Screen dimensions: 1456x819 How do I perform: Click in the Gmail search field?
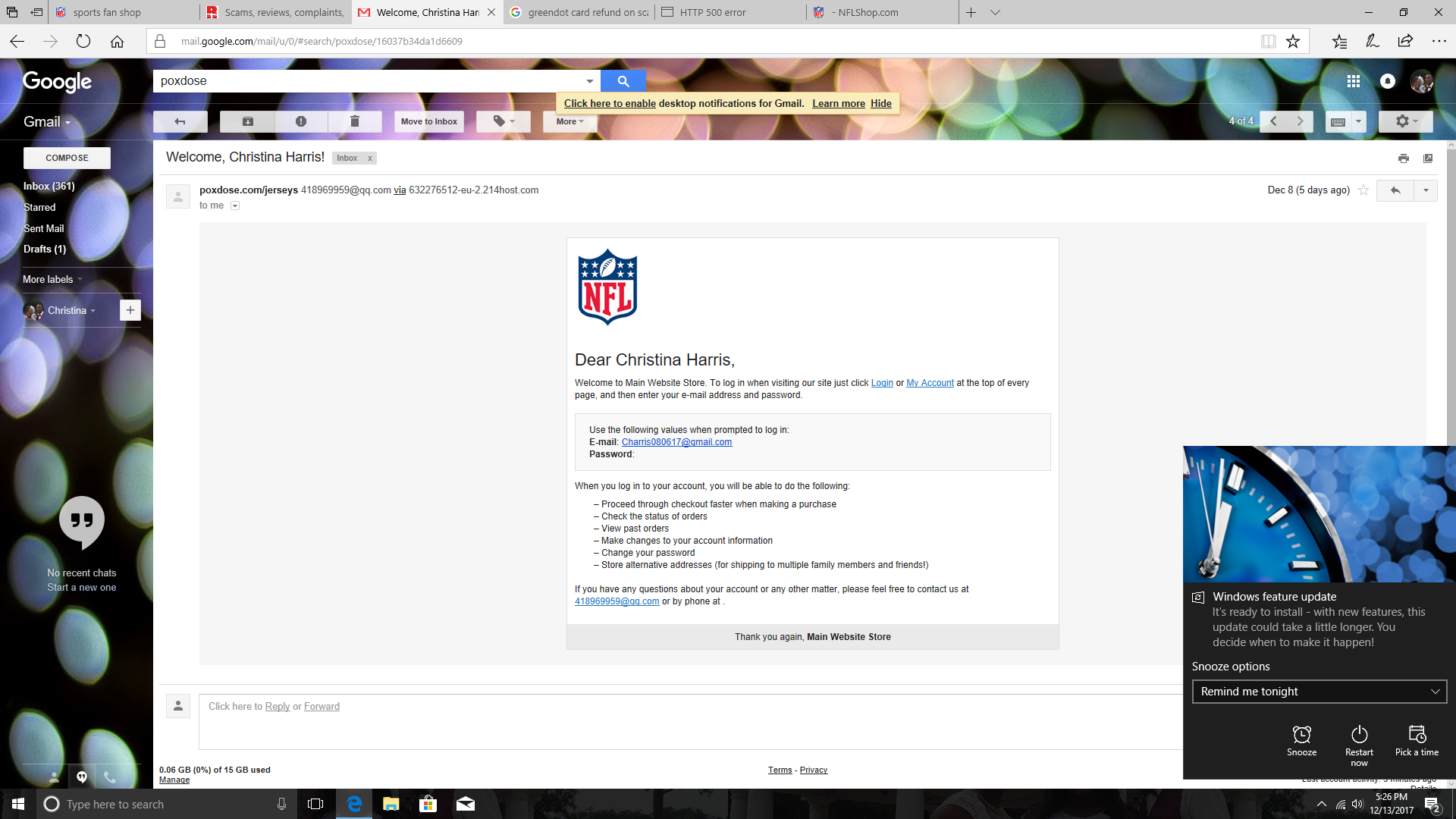click(369, 81)
